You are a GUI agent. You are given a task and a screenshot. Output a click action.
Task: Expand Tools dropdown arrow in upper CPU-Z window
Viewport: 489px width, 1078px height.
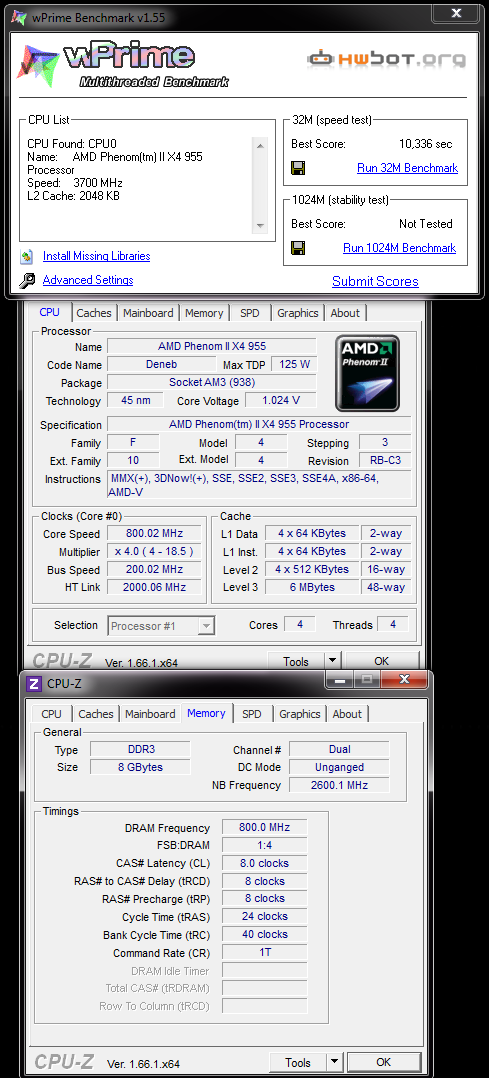click(332, 661)
